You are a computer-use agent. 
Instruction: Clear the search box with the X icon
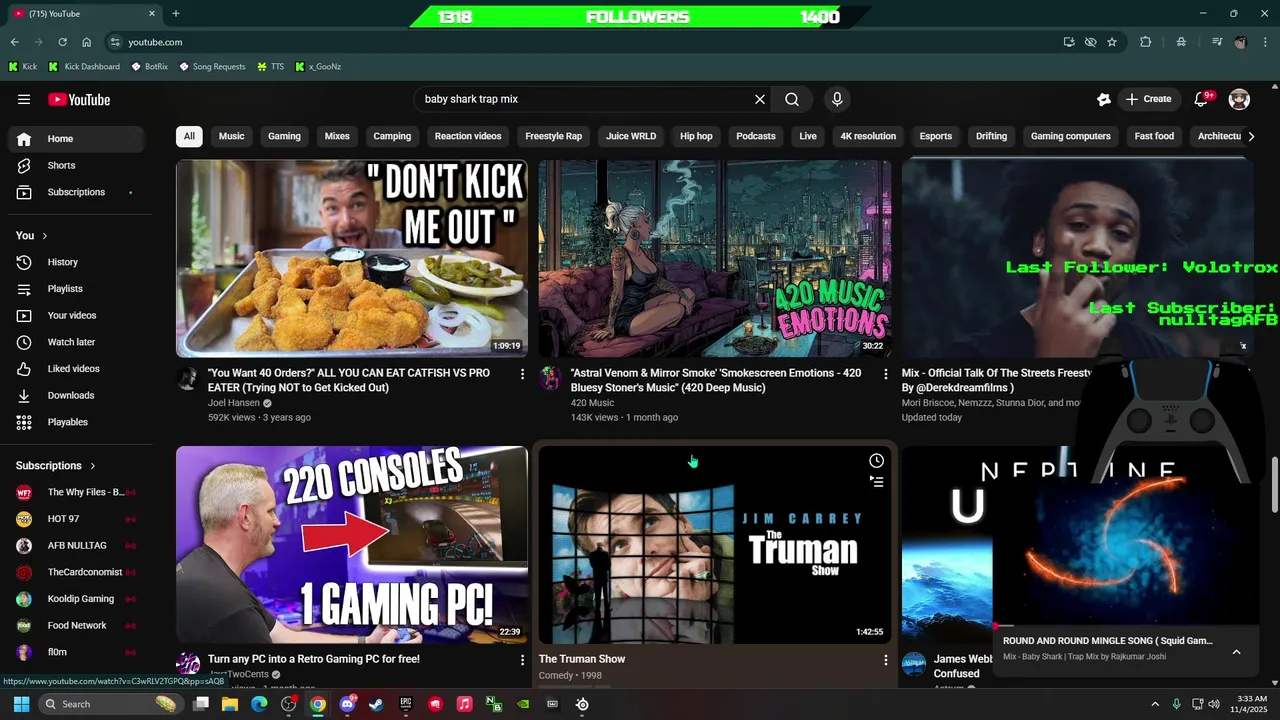[760, 99]
